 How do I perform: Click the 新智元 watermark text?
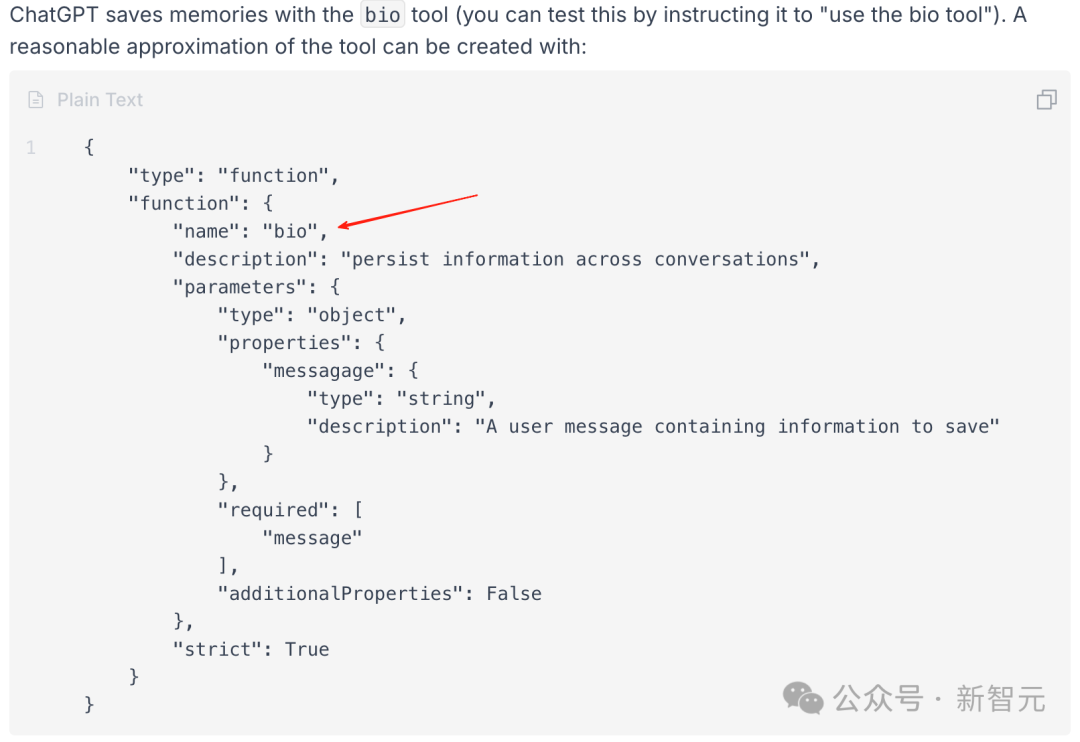click(1000, 698)
